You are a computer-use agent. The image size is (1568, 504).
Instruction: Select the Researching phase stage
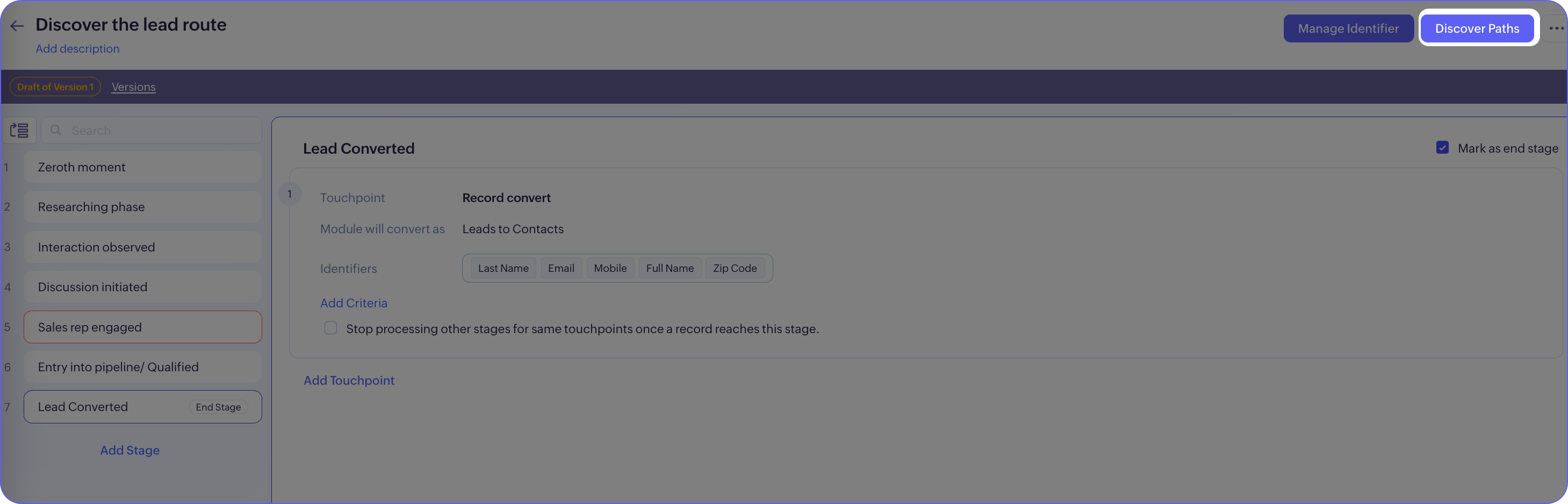[x=143, y=207]
